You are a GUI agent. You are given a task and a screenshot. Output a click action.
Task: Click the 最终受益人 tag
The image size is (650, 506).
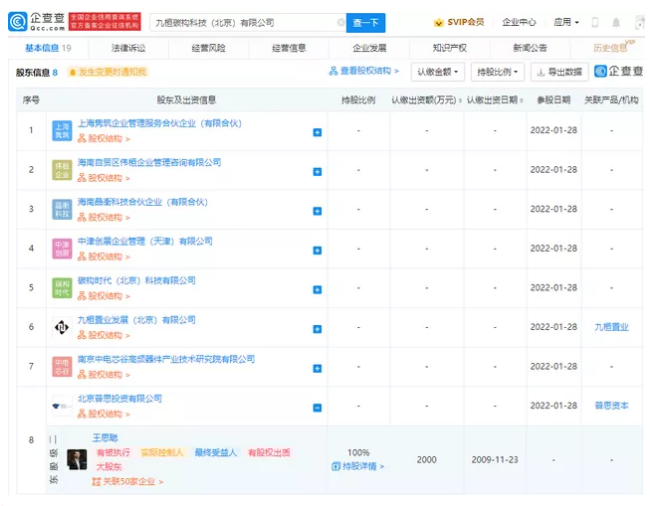pyautogui.click(x=216, y=453)
